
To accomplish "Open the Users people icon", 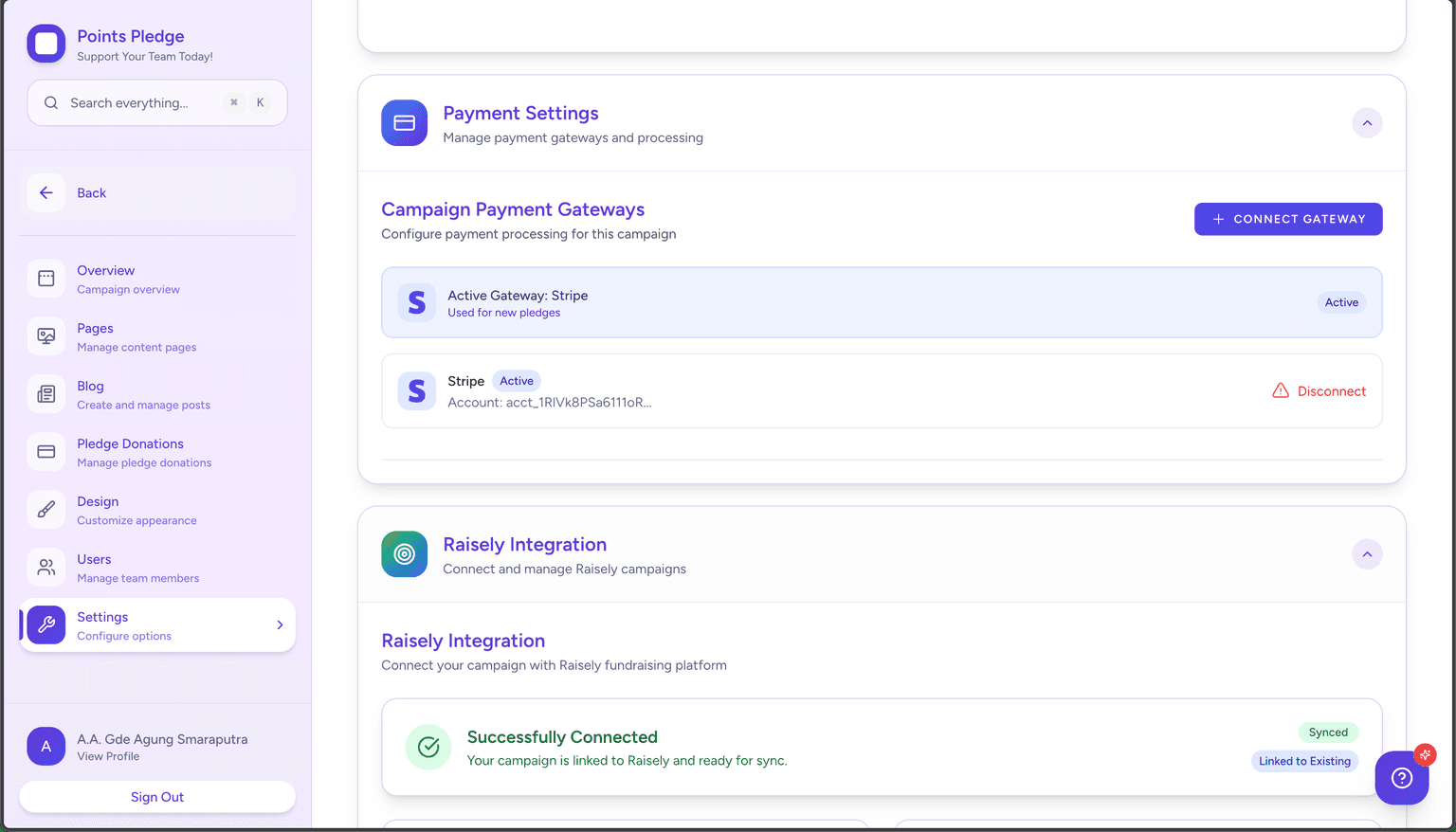I will point(45,568).
